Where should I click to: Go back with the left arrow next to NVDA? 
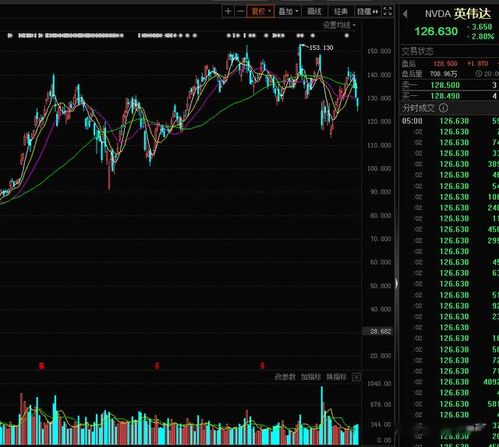[x=405, y=14]
